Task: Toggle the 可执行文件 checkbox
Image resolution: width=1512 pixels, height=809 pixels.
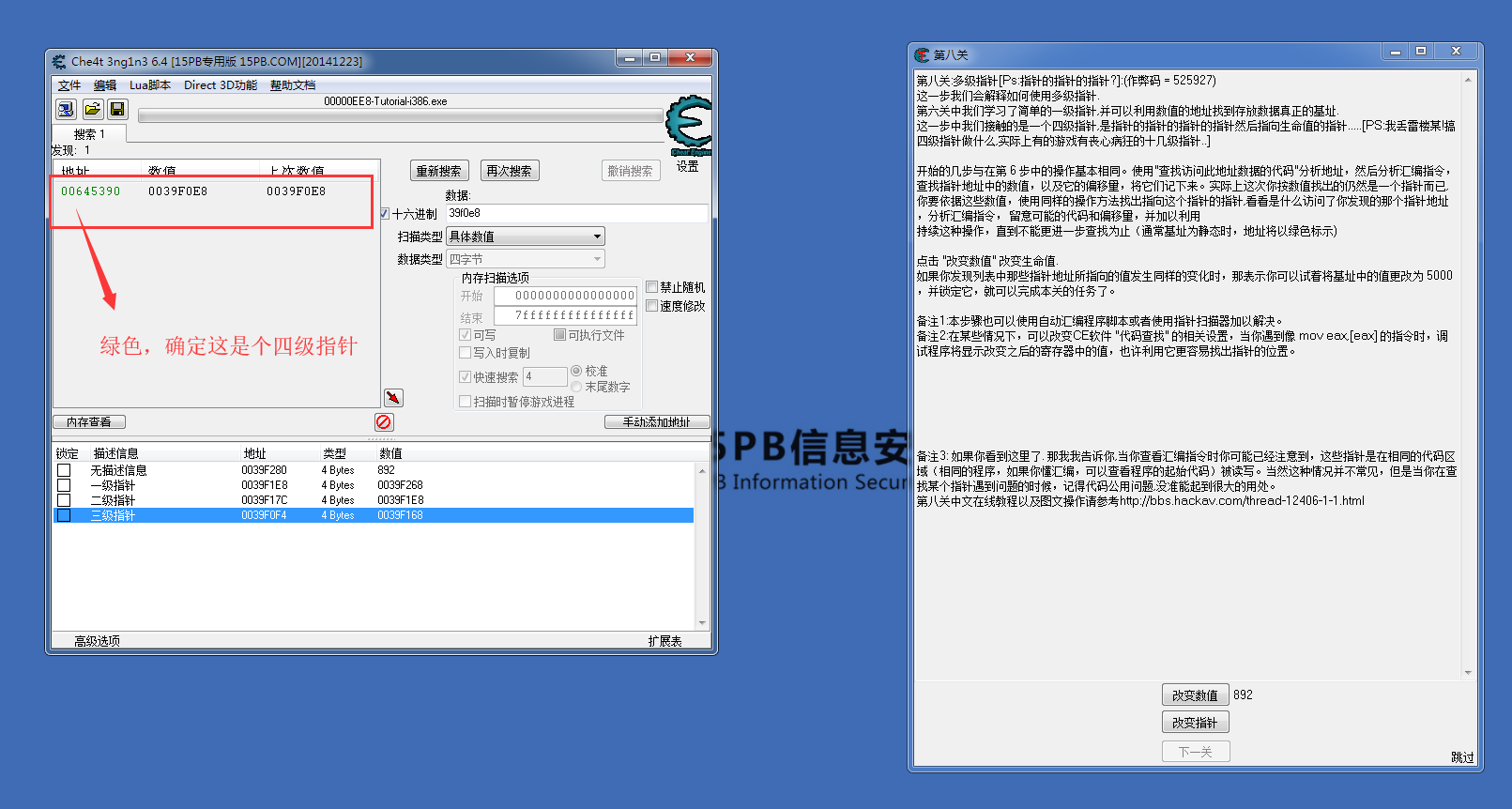Action: pyautogui.click(x=559, y=335)
